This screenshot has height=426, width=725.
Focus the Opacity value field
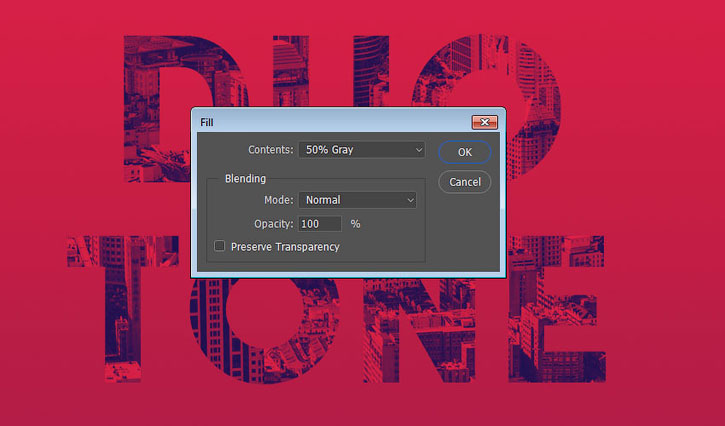[x=320, y=224]
